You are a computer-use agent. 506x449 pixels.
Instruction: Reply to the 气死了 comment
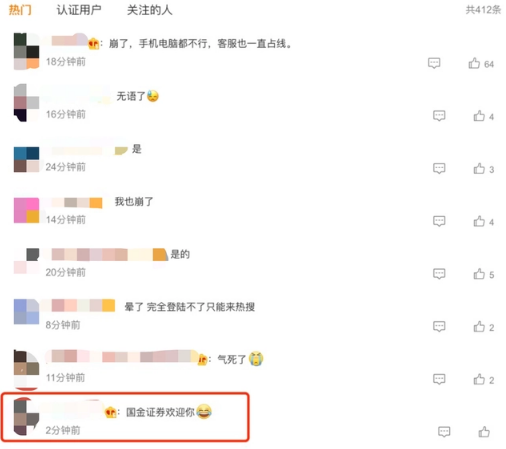click(439, 379)
